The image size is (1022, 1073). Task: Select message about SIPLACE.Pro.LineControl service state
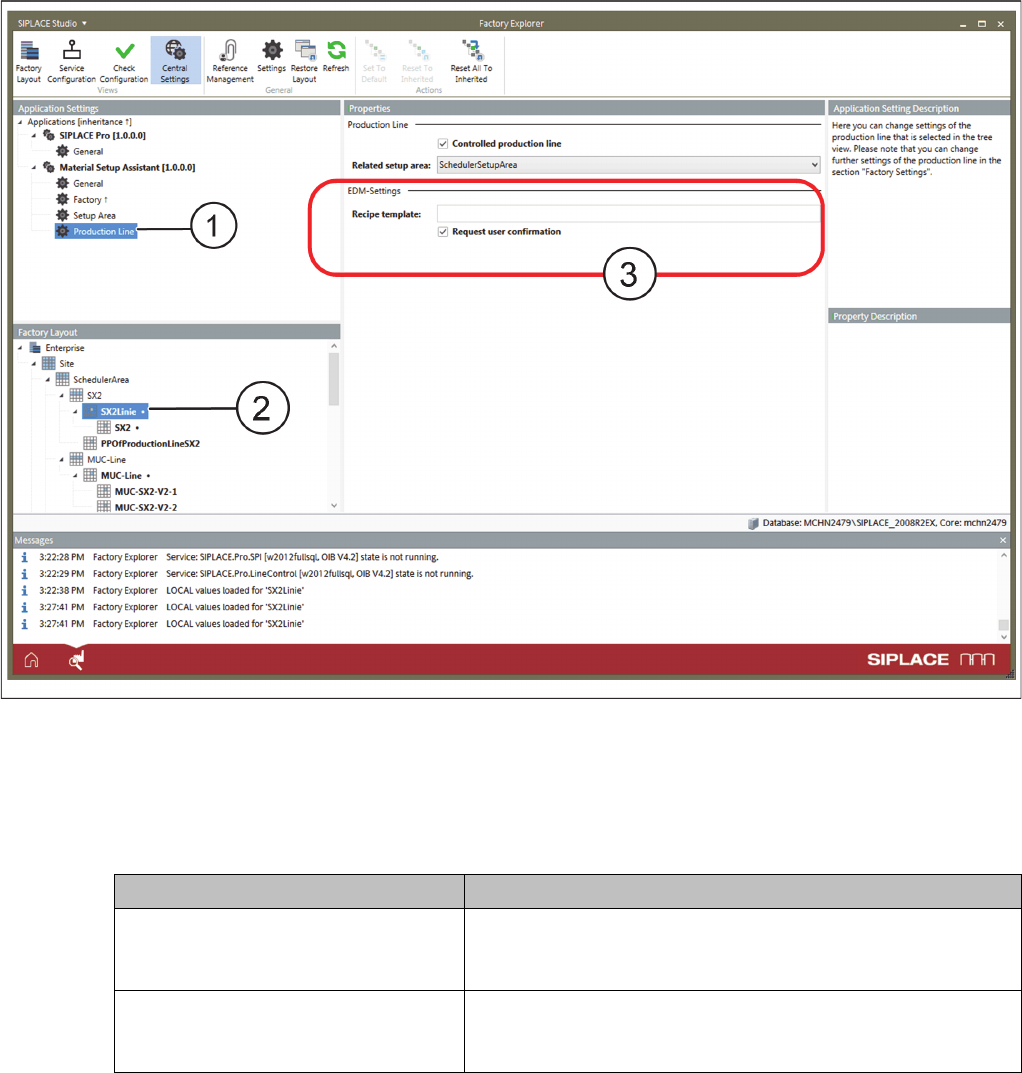click(x=320, y=574)
